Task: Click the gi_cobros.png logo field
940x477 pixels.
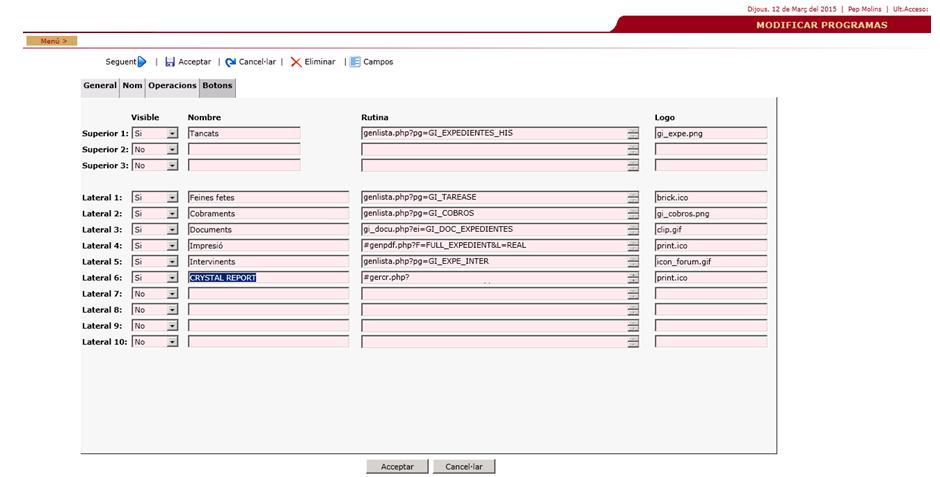Action: coord(710,214)
